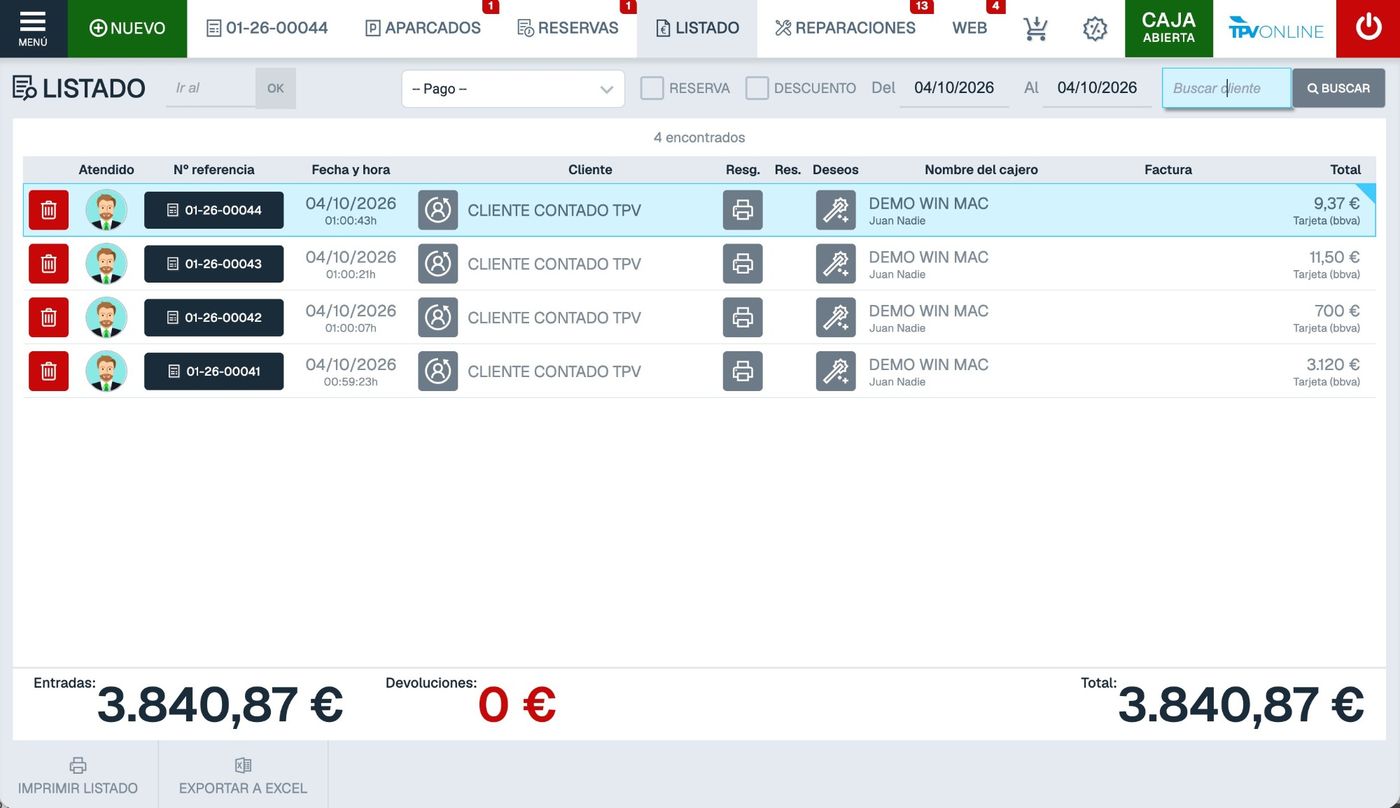This screenshot has width=1400, height=808.
Task: Click the BUSCAR search button
Action: coord(1339,88)
